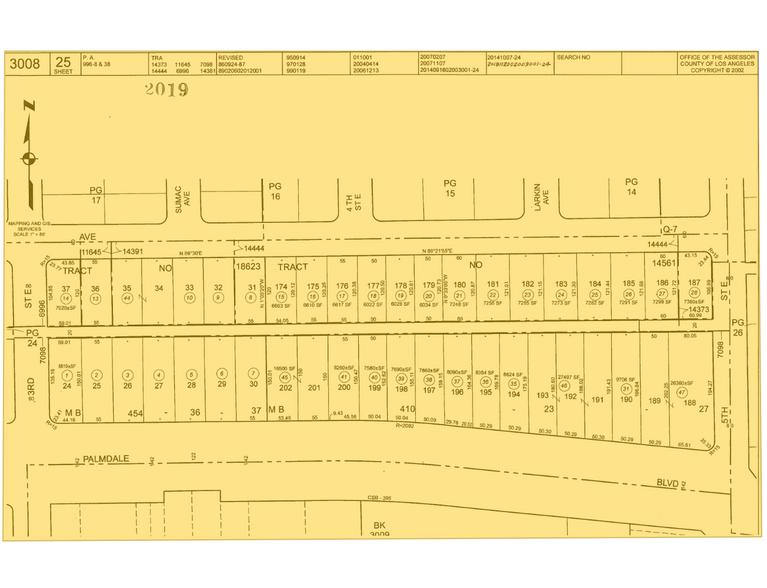Click circled parcel 44 in lot 35
Screen dimensions: 767x588
tap(127, 298)
